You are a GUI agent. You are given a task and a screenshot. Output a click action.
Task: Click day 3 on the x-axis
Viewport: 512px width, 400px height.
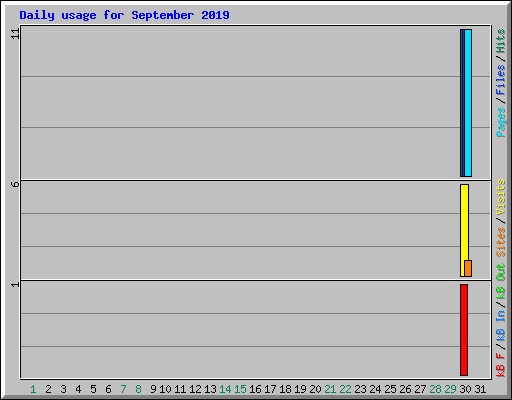pos(63,389)
